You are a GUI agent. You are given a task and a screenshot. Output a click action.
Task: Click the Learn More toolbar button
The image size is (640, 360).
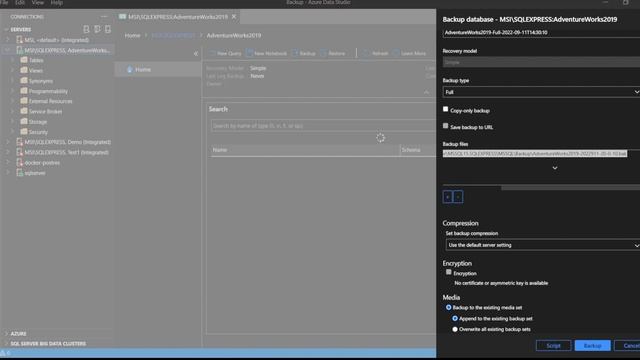tap(409, 53)
